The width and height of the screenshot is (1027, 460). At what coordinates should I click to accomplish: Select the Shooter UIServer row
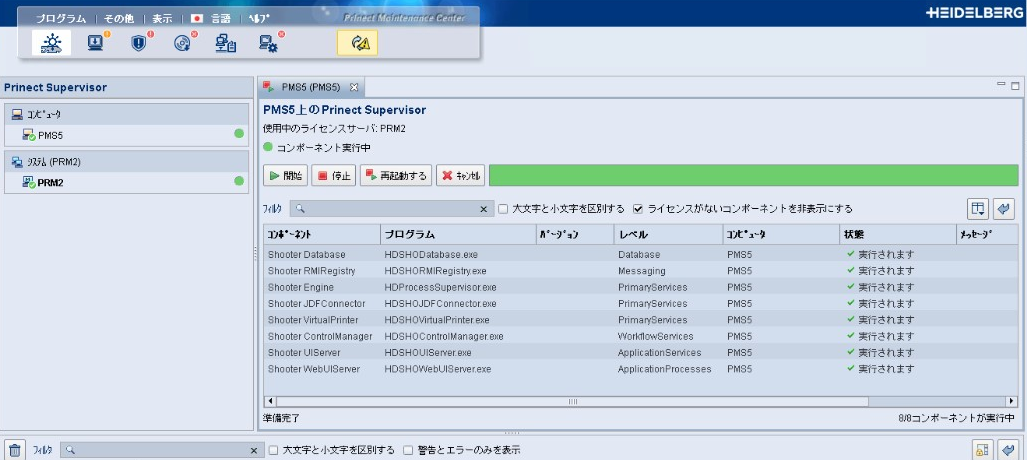641,353
